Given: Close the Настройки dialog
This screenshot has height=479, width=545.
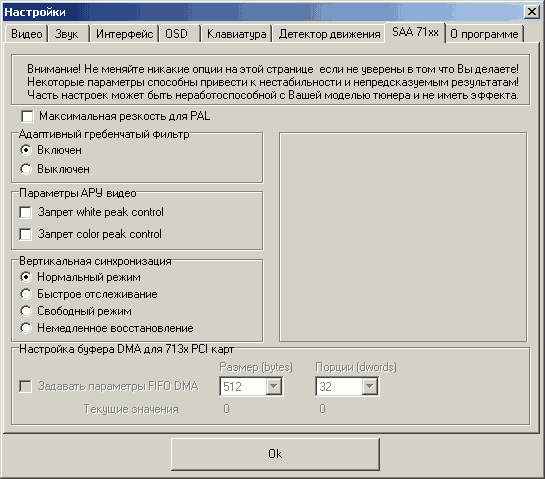Looking at the screenshot, I should (x=532, y=12).
